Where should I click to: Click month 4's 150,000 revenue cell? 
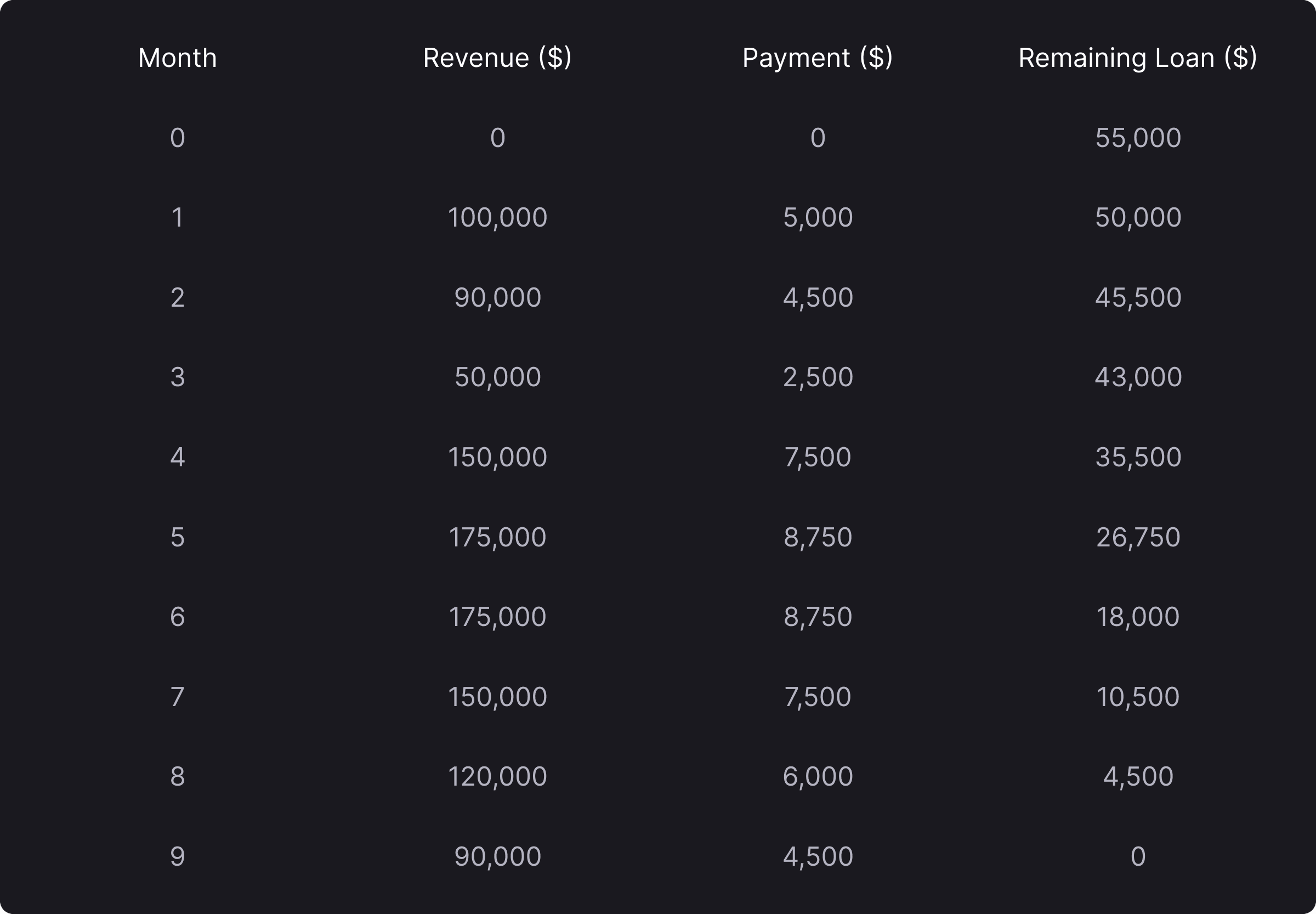[497, 458]
